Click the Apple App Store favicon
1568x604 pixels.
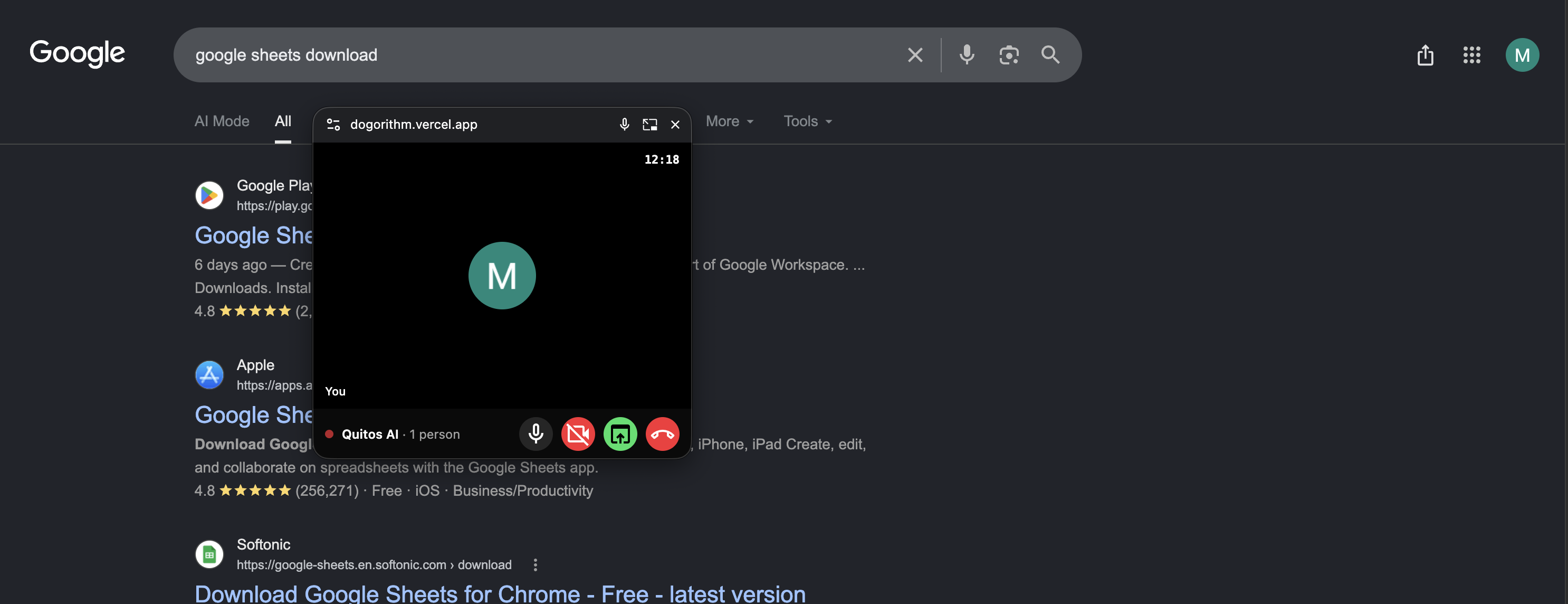click(209, 374)
